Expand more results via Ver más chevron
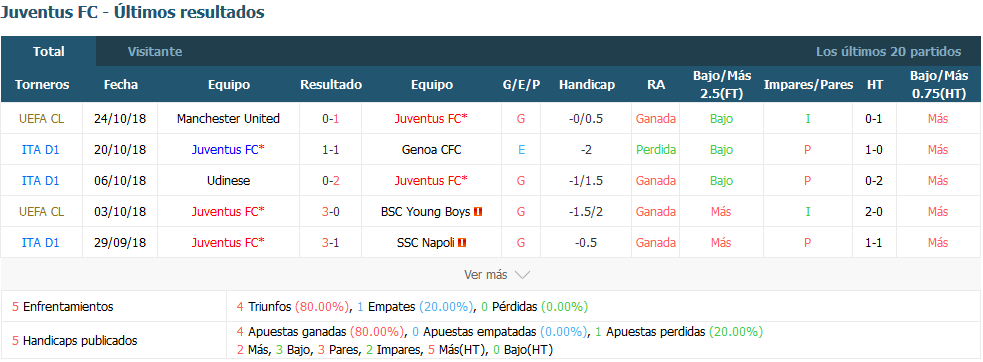 coord(523,275)
